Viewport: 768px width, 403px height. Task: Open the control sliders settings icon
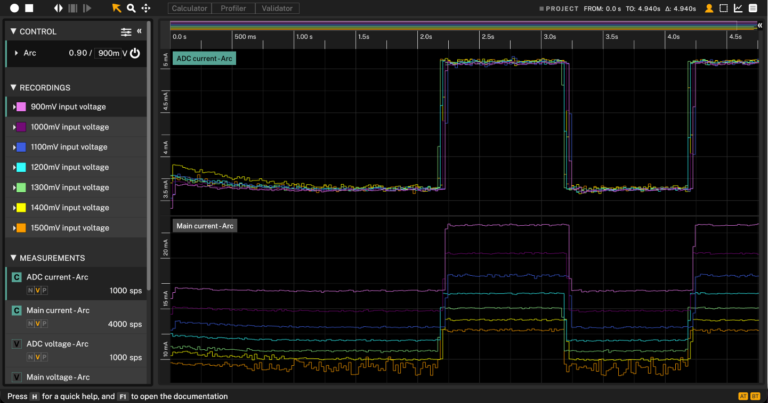pos(126,32)
